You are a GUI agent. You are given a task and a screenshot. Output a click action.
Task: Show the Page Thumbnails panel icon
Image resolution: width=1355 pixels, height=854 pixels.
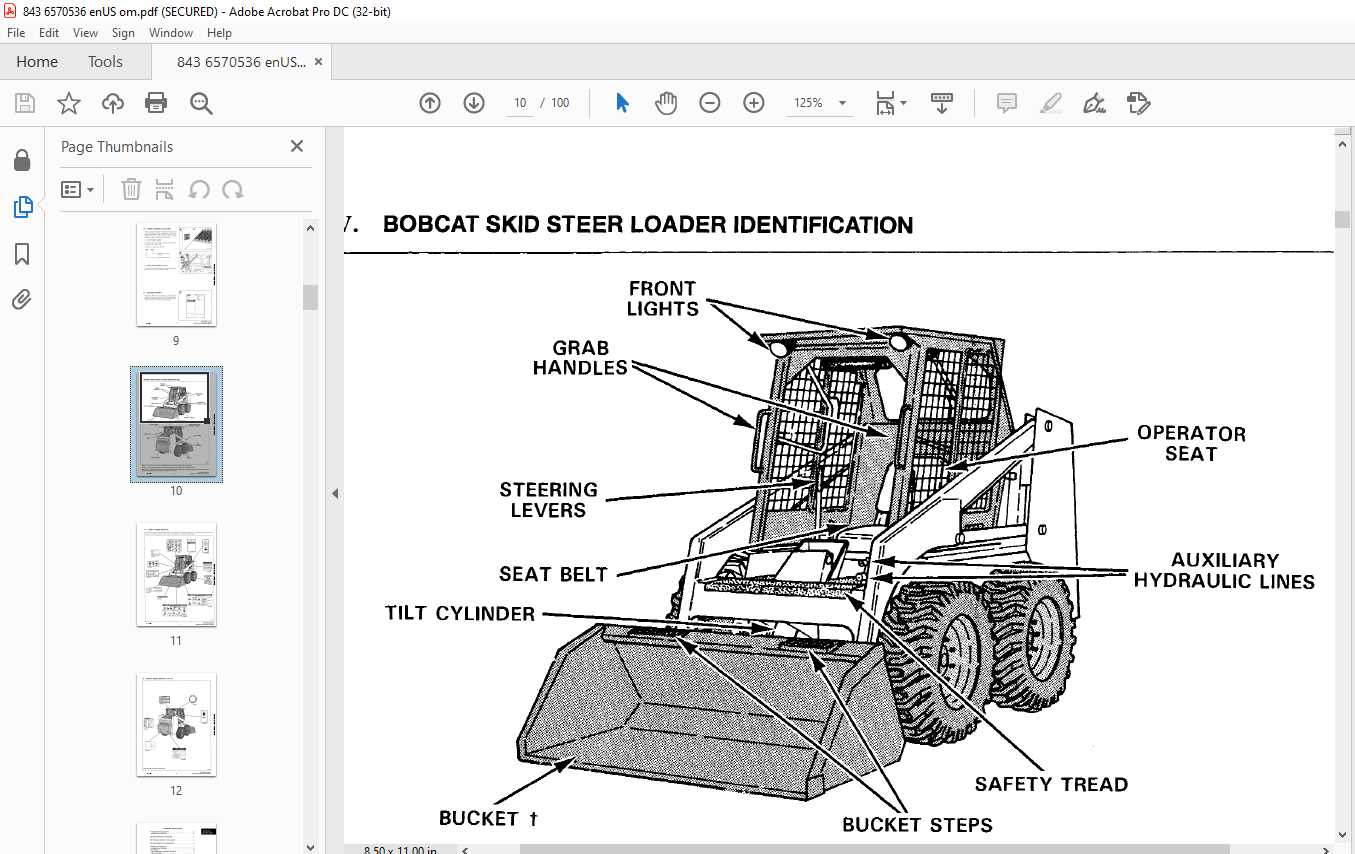click(x=22, y=207)
